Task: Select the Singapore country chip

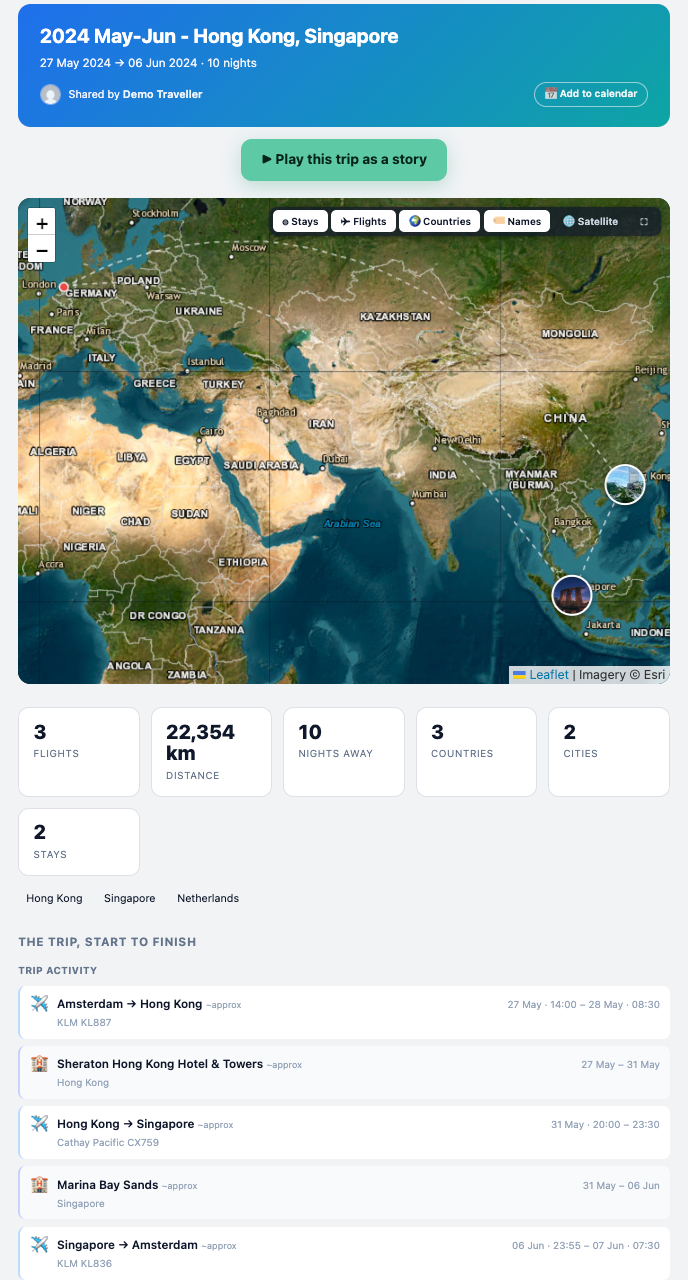Action: point(130,898)
